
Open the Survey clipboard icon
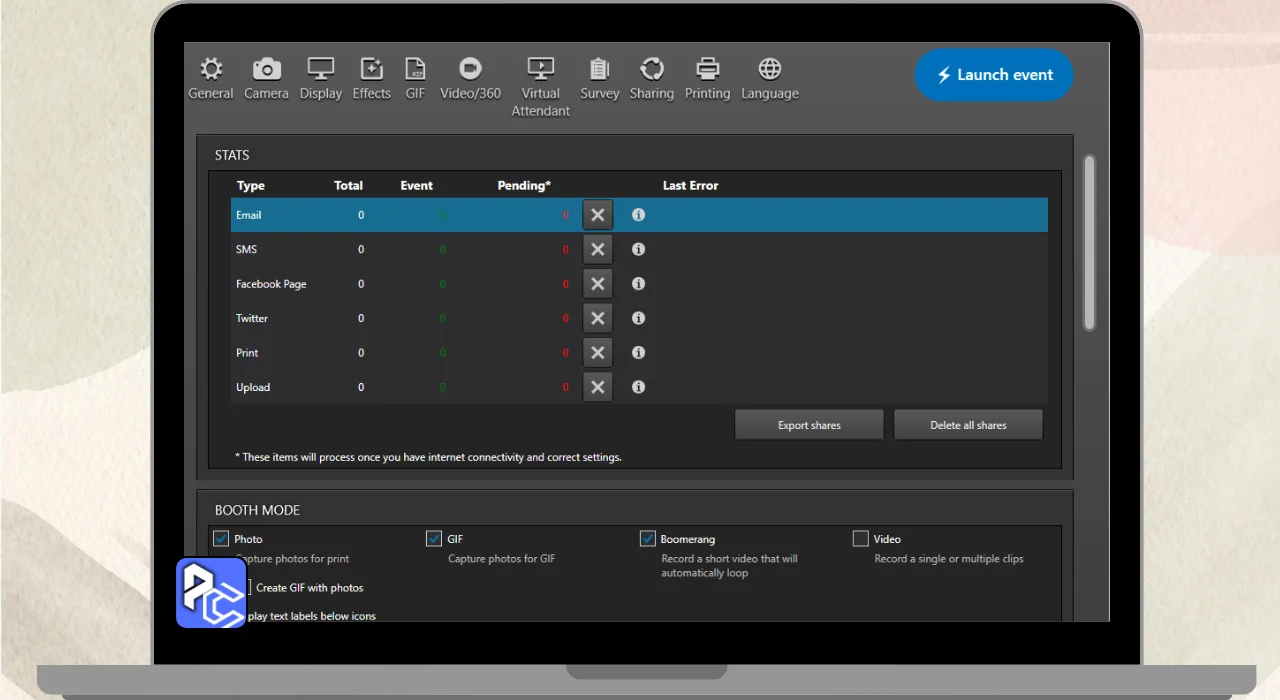point(599,69)
